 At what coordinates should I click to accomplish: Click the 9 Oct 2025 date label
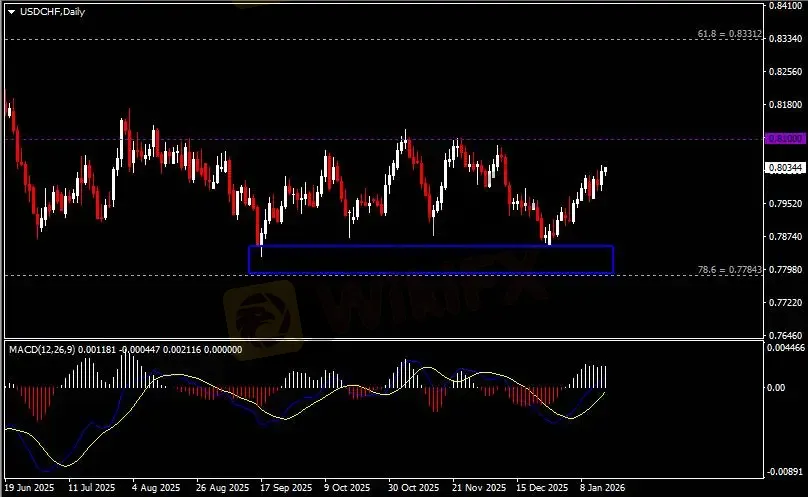click(347, 487)
